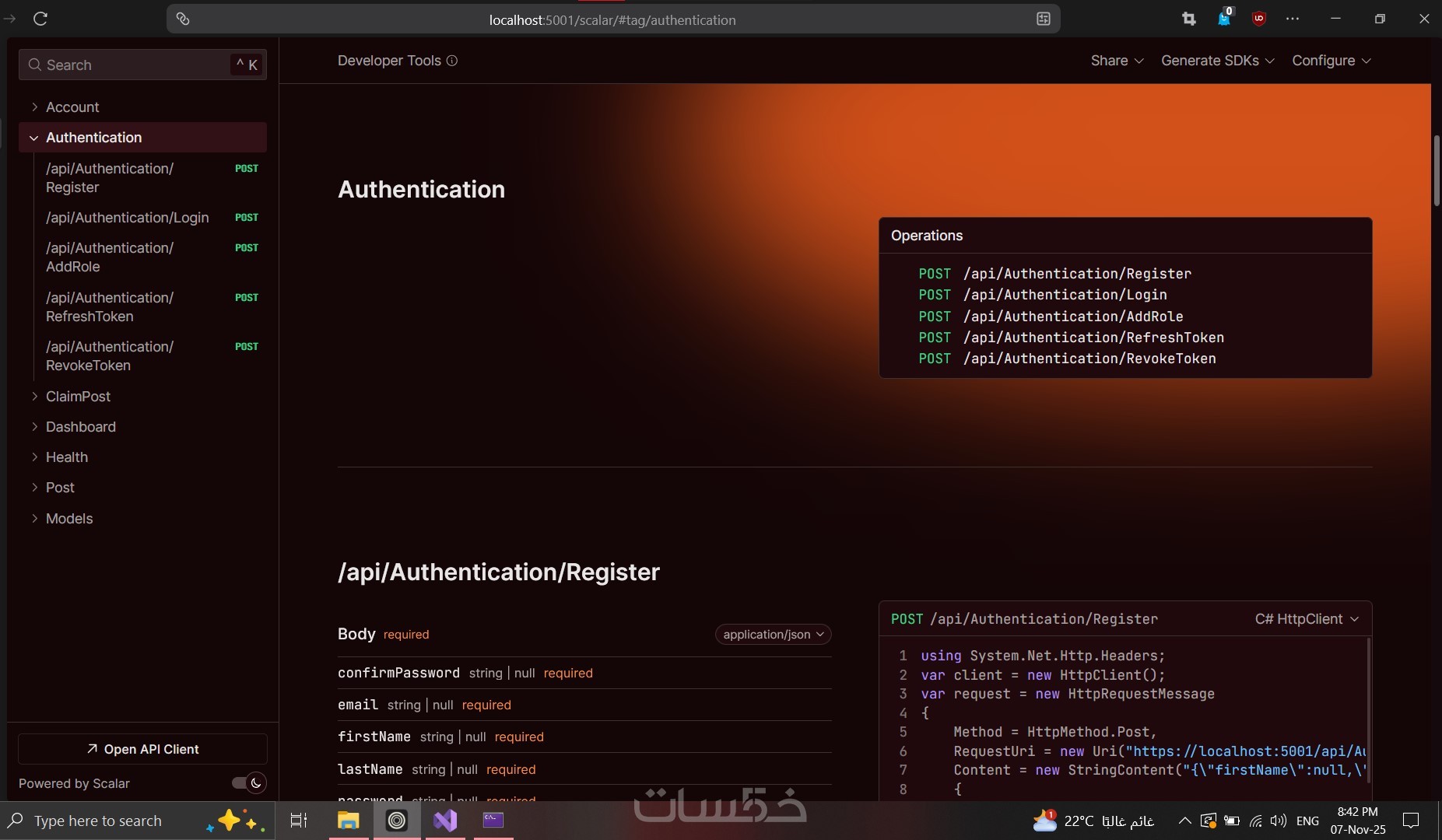Jump to Login in Operations list

tap(1043, 295)
